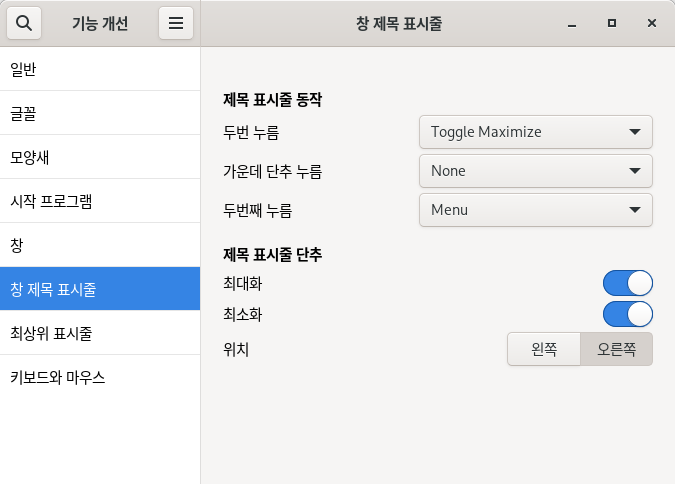Click the 가운데 단추 누름 label
675x484 pixels.
click(x=272, y=172)
